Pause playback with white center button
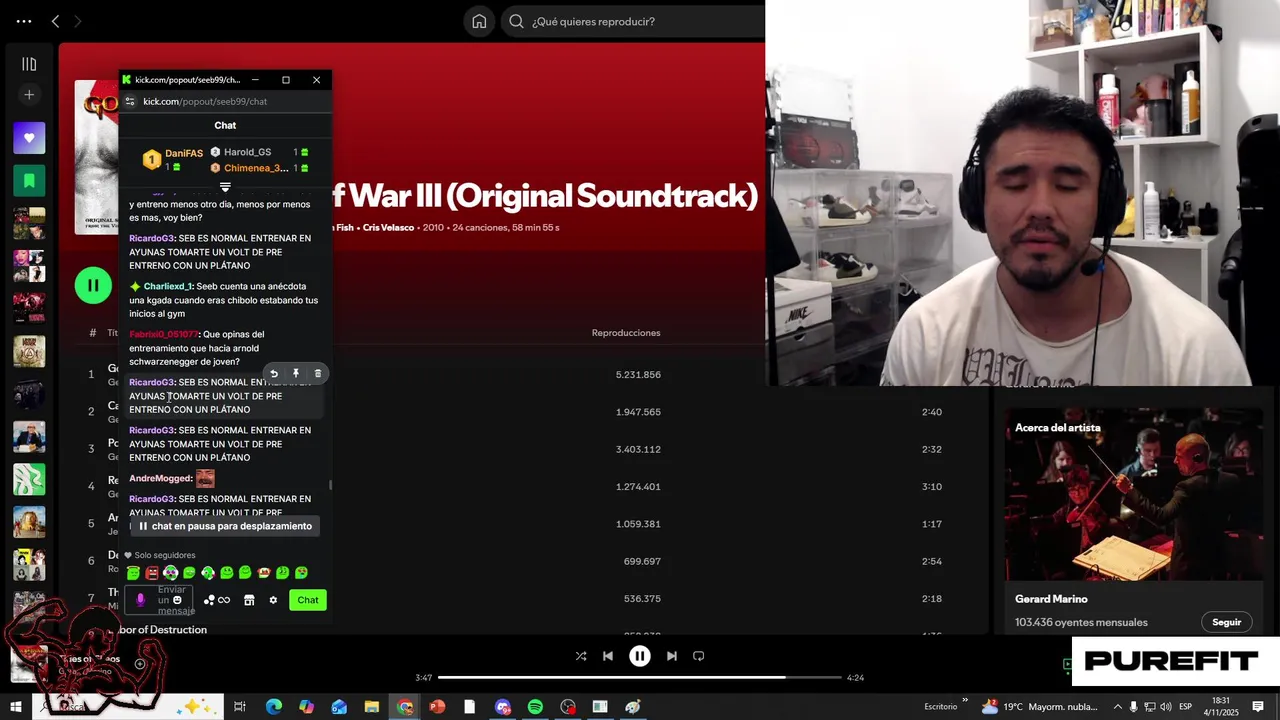This screenshot has width=1280, height=720. [640, 656]
